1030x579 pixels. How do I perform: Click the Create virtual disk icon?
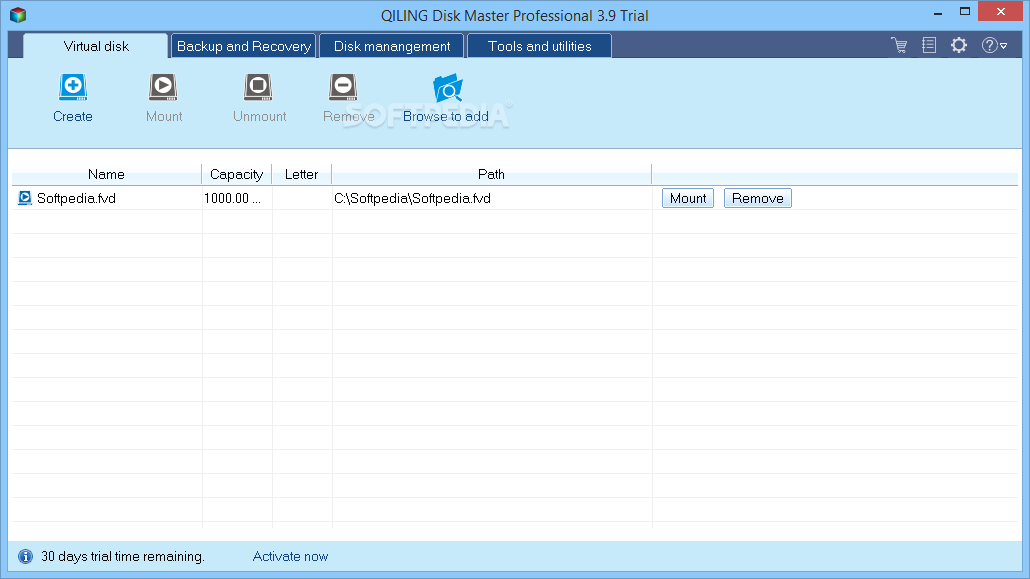73,87
